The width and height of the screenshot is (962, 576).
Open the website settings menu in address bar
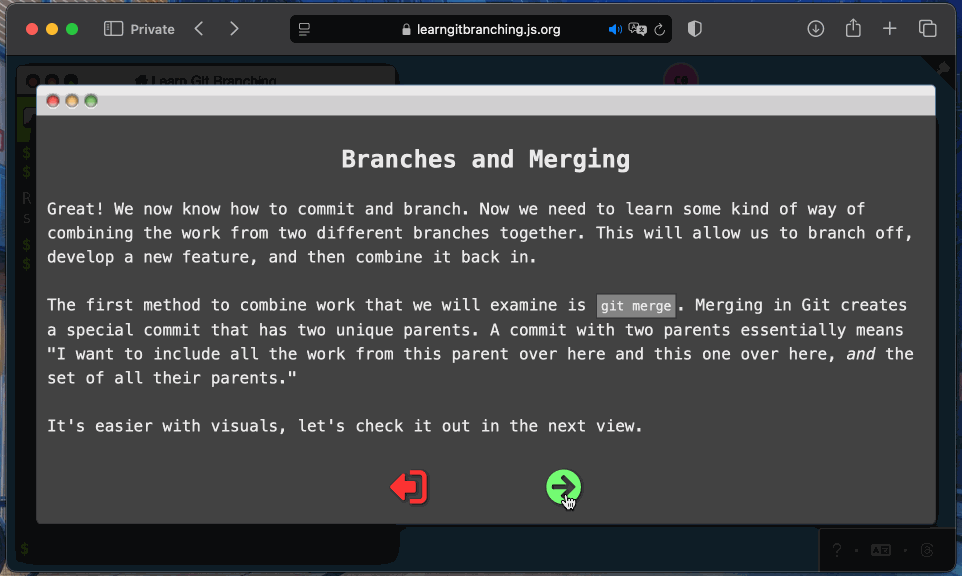(x=304, y=29)
